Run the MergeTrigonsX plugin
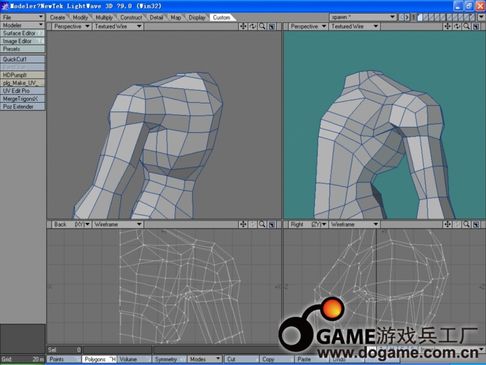The width and height of the screenshot is (486, 365). pyautogui.click(x=22, y=99)
